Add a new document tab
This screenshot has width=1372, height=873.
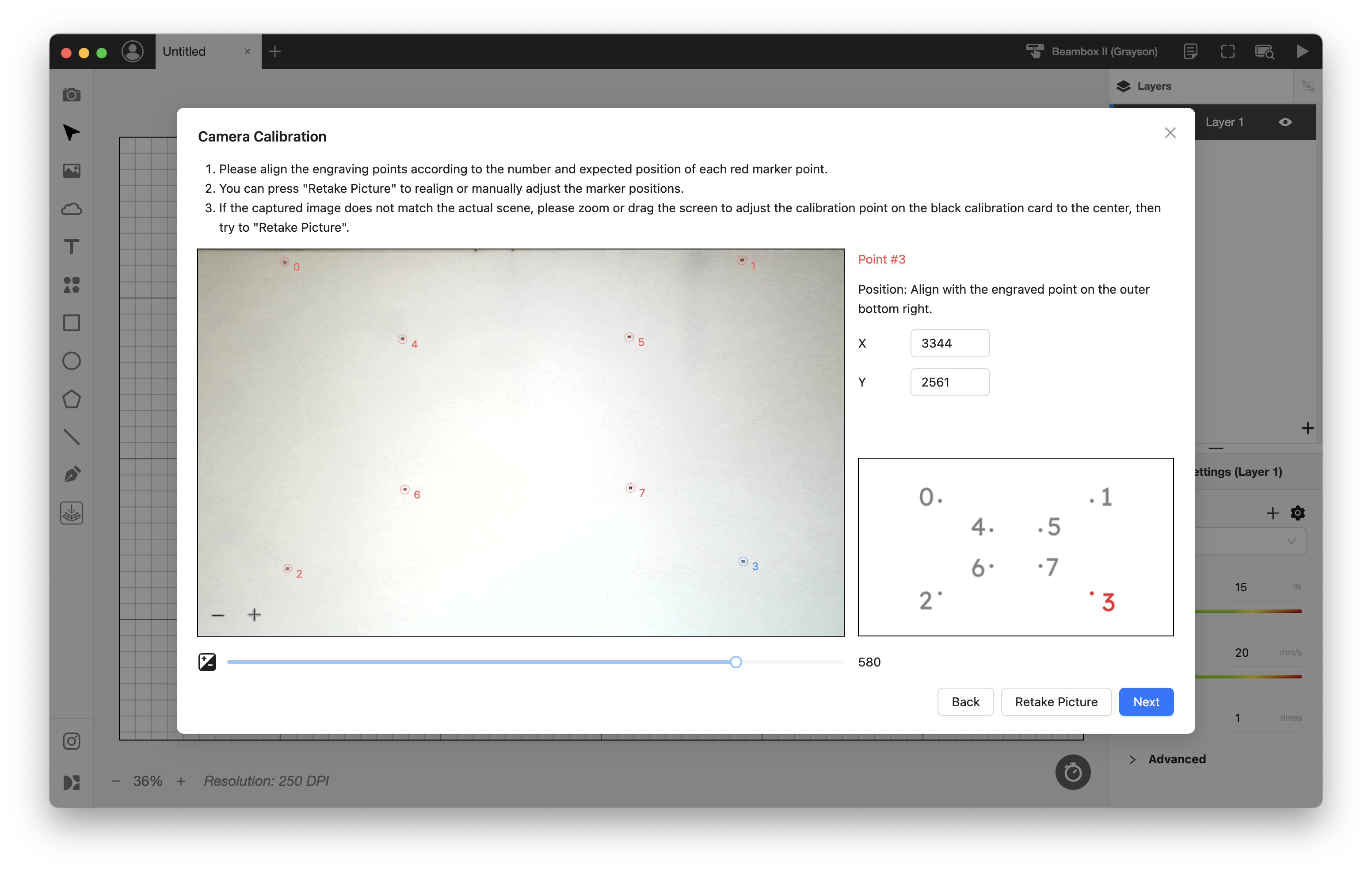[x=274, y=51]
